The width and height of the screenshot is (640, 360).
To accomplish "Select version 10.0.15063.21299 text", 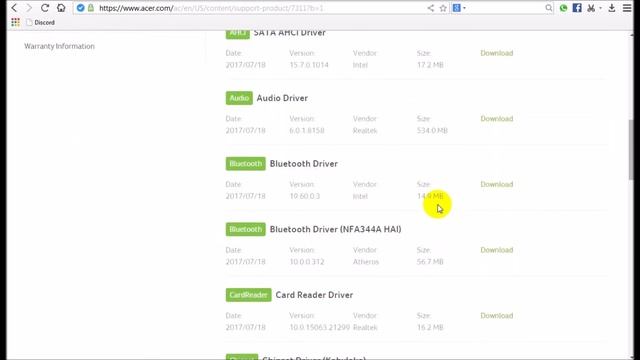I will [x=319, y=328].
